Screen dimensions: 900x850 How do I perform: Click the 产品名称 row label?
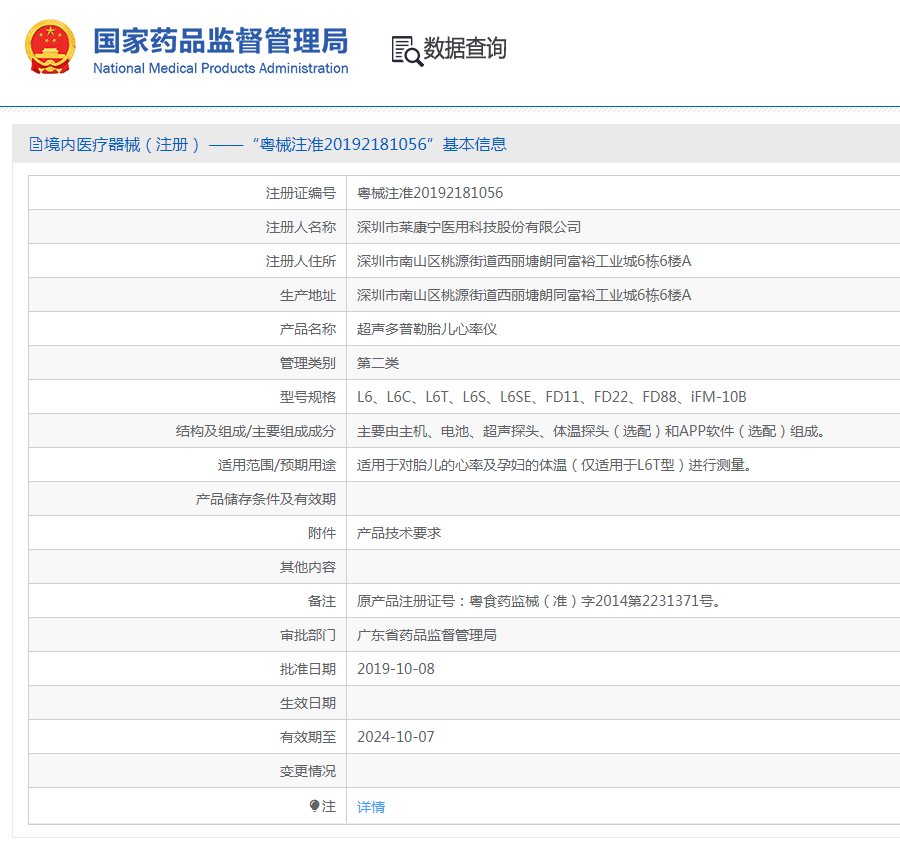point(308,329)
